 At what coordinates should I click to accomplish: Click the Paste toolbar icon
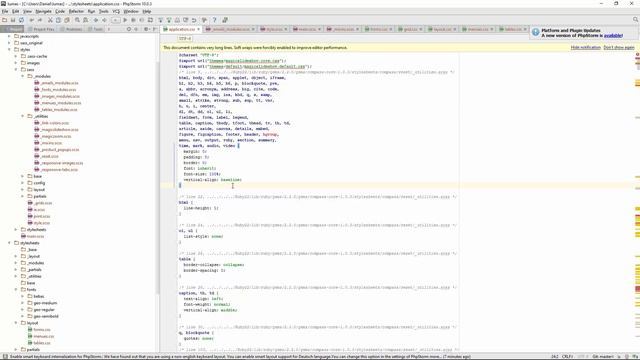[x=67, y=20]
